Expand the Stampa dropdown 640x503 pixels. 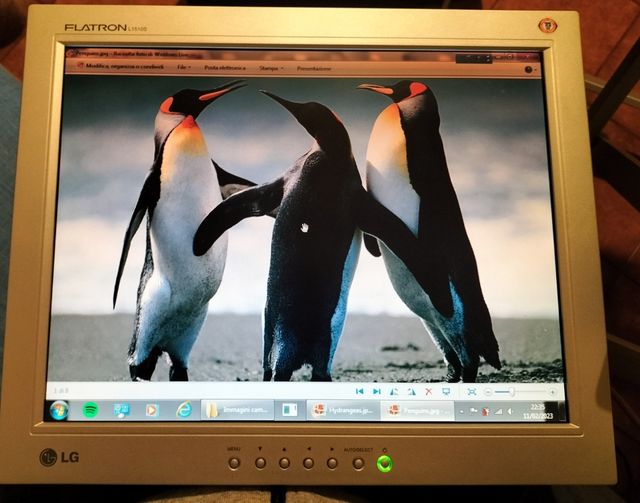click(271, 68)
